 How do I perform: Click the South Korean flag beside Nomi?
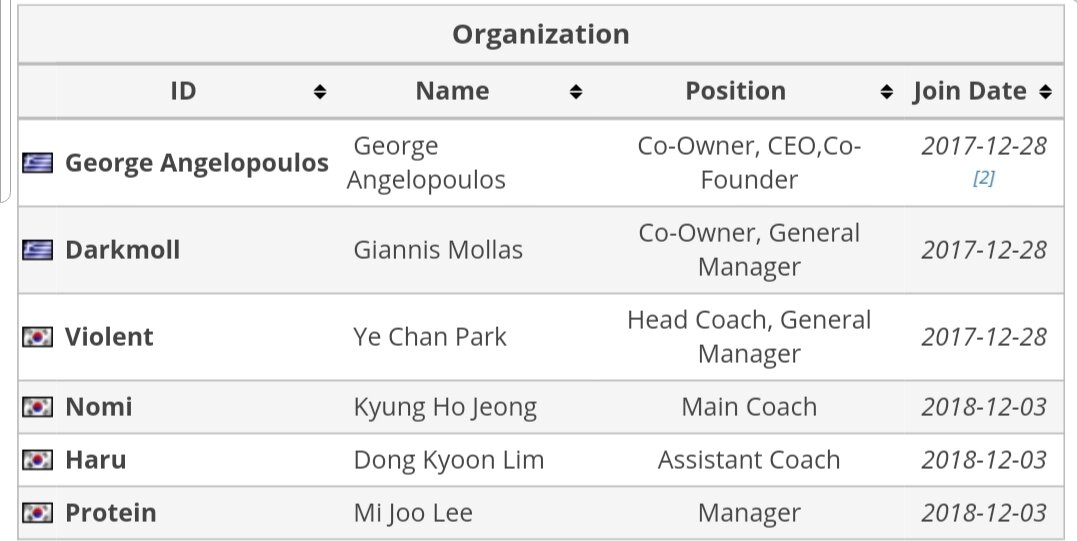coord(37,407)
